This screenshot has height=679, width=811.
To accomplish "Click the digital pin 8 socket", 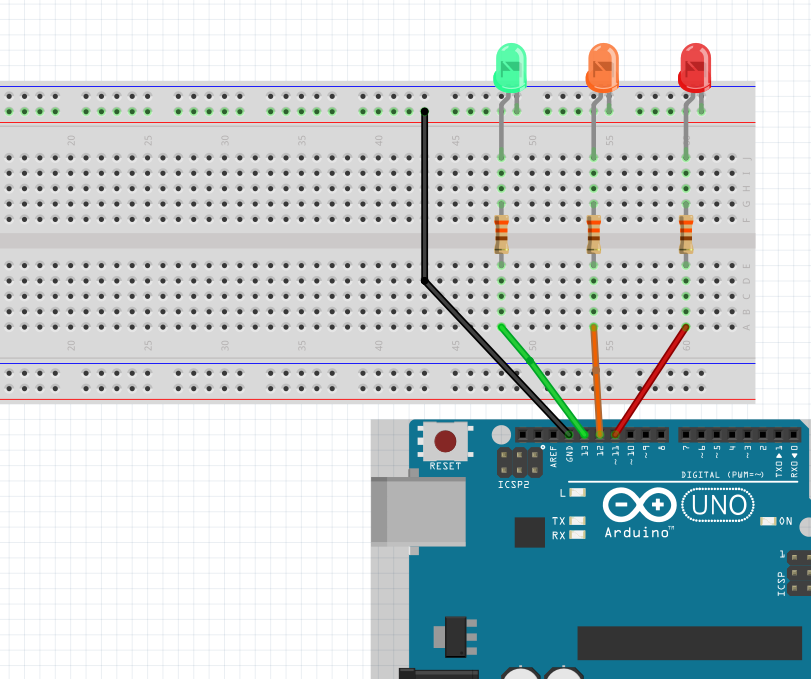I will pyautogui.click(x=662, y=434).
